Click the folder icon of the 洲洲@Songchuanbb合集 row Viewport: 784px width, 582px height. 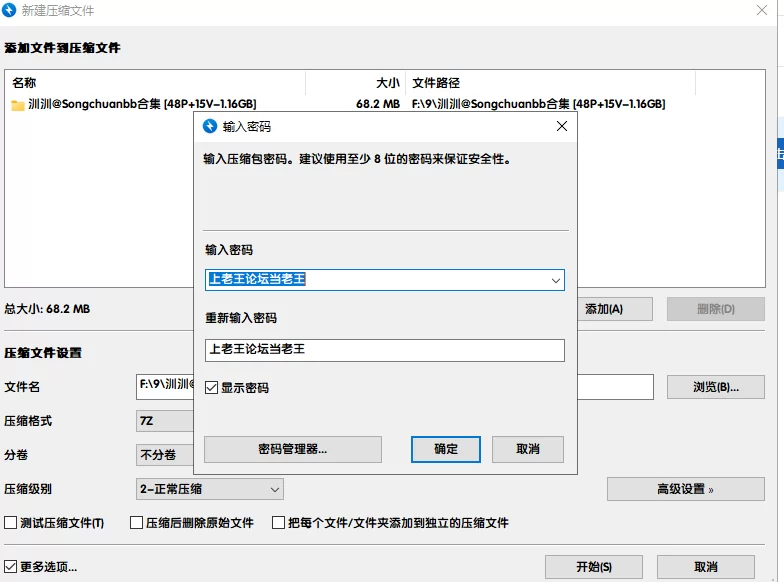(x=18, y=105)
